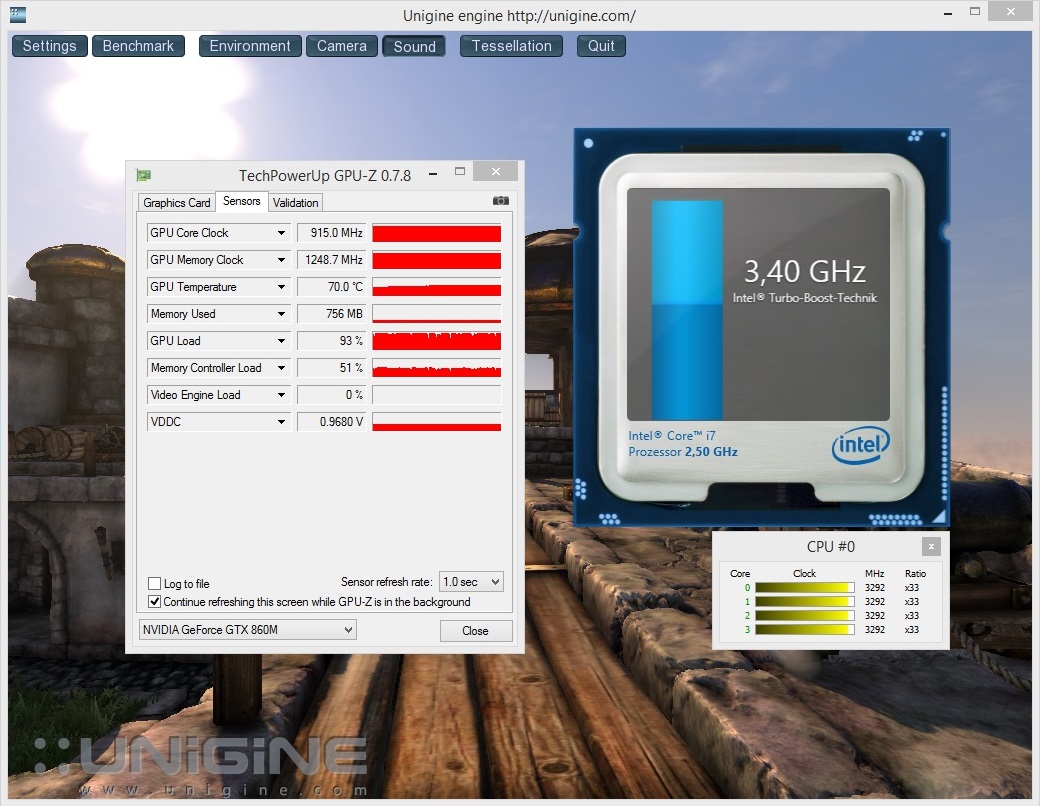Click Core 0 yellow clock bar
Image resolution: width=1040 pixels, height=806 pixels.
(x=805, y=588)
